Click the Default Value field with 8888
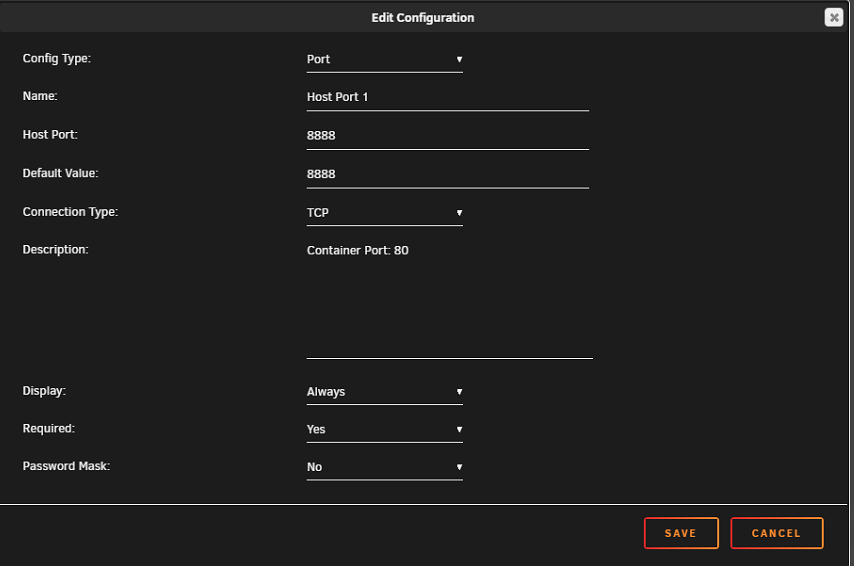 coord(448,175)
